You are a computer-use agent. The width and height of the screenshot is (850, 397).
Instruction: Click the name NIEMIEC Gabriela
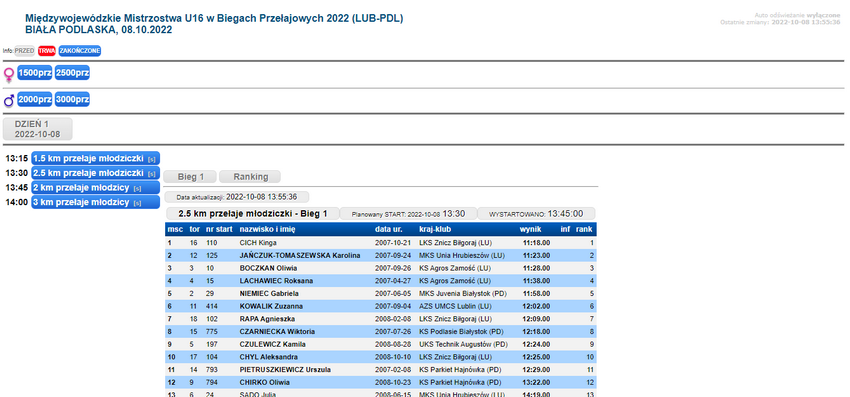click(x=269, y=293)
